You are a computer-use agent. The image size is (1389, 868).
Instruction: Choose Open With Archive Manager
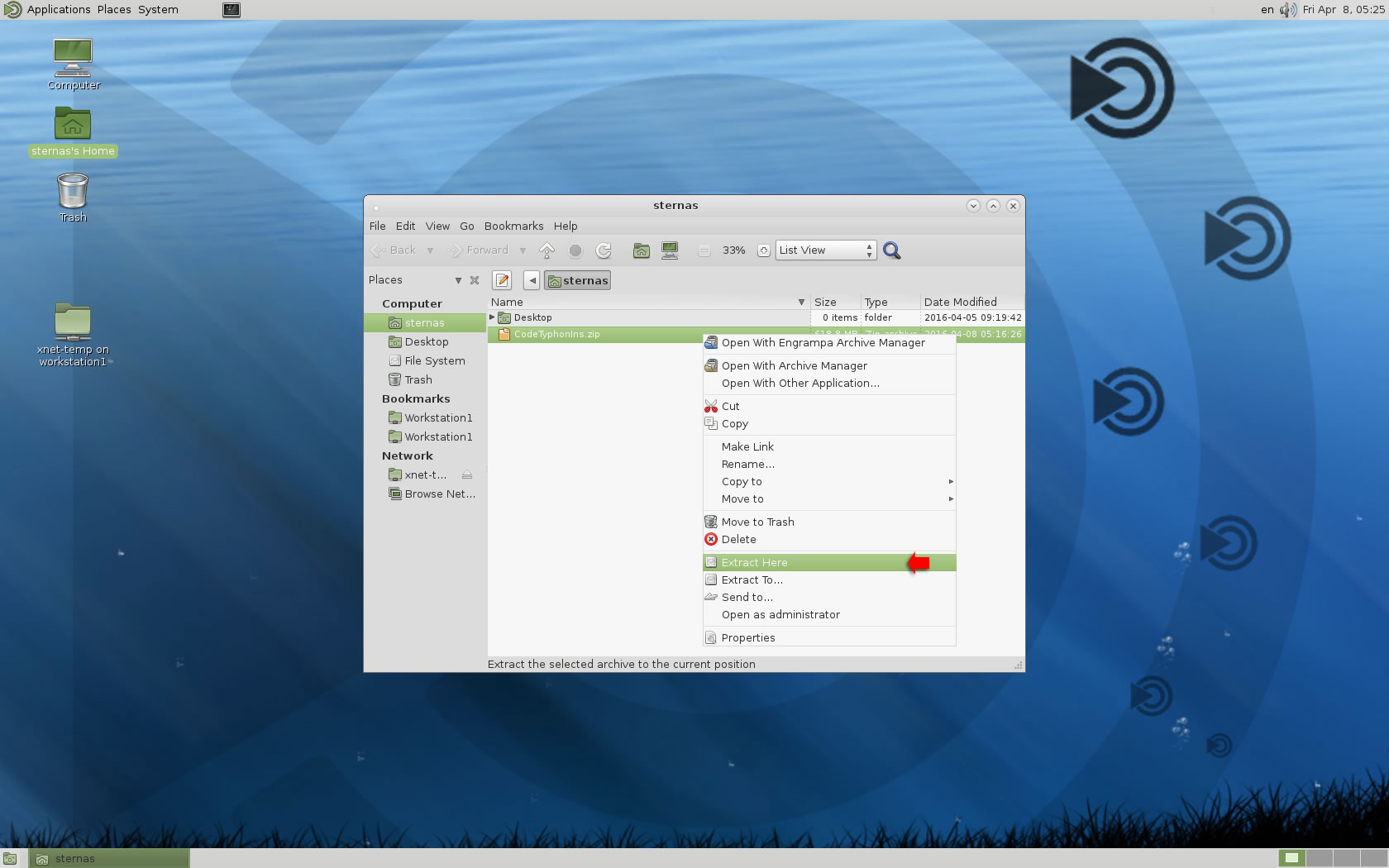(x=829, y=365)
